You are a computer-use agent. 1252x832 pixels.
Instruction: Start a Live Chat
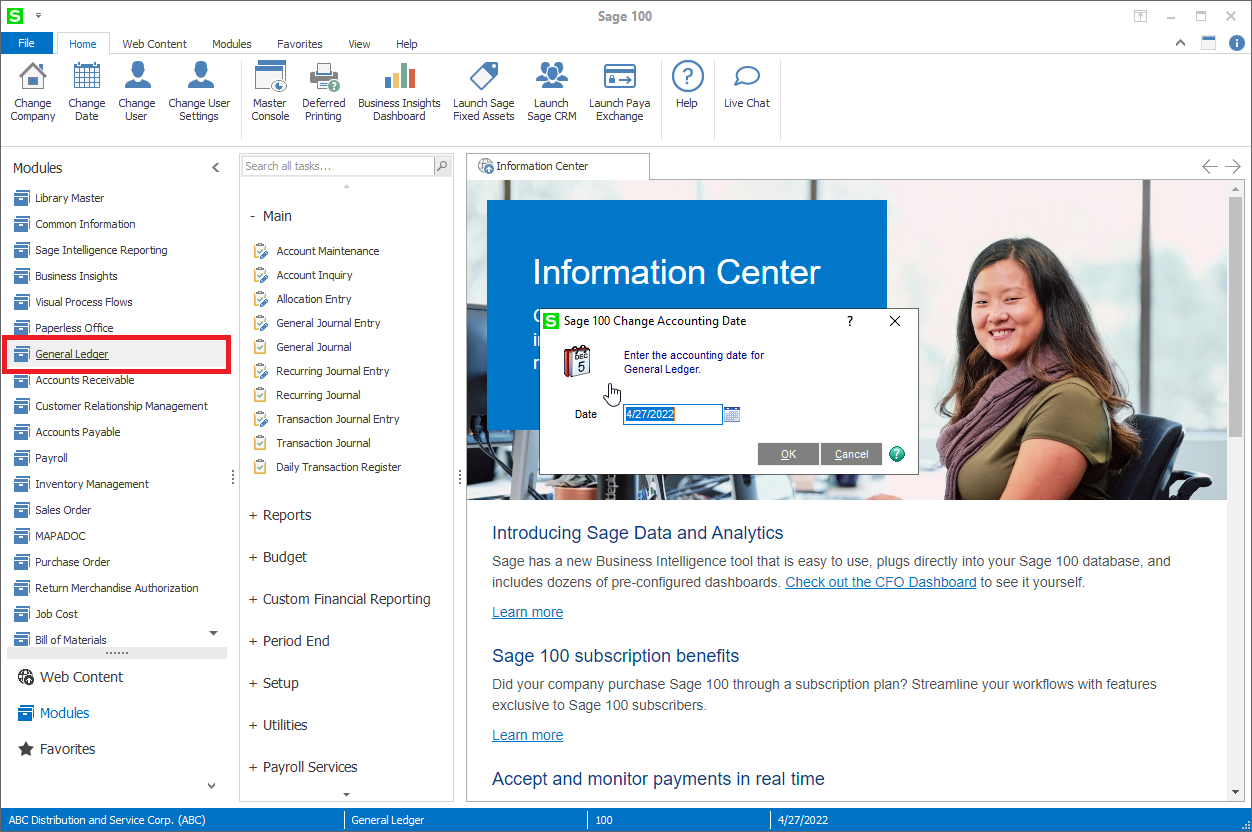[x=747, y=85]
